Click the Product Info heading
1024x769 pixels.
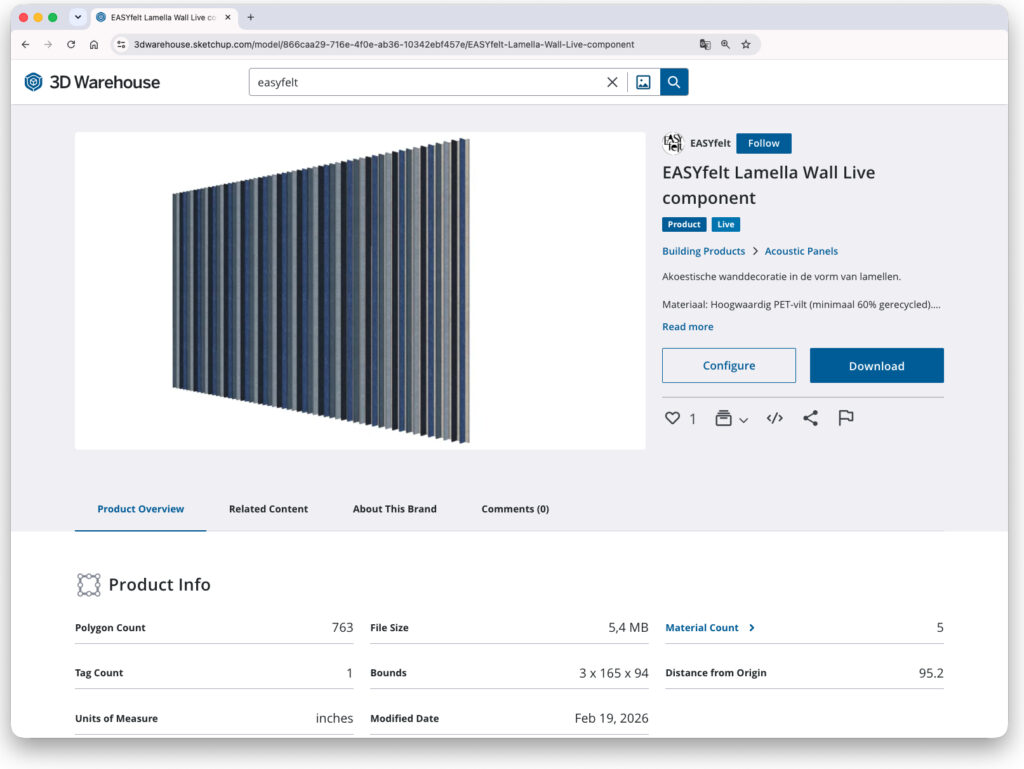(x=159, y=585)
